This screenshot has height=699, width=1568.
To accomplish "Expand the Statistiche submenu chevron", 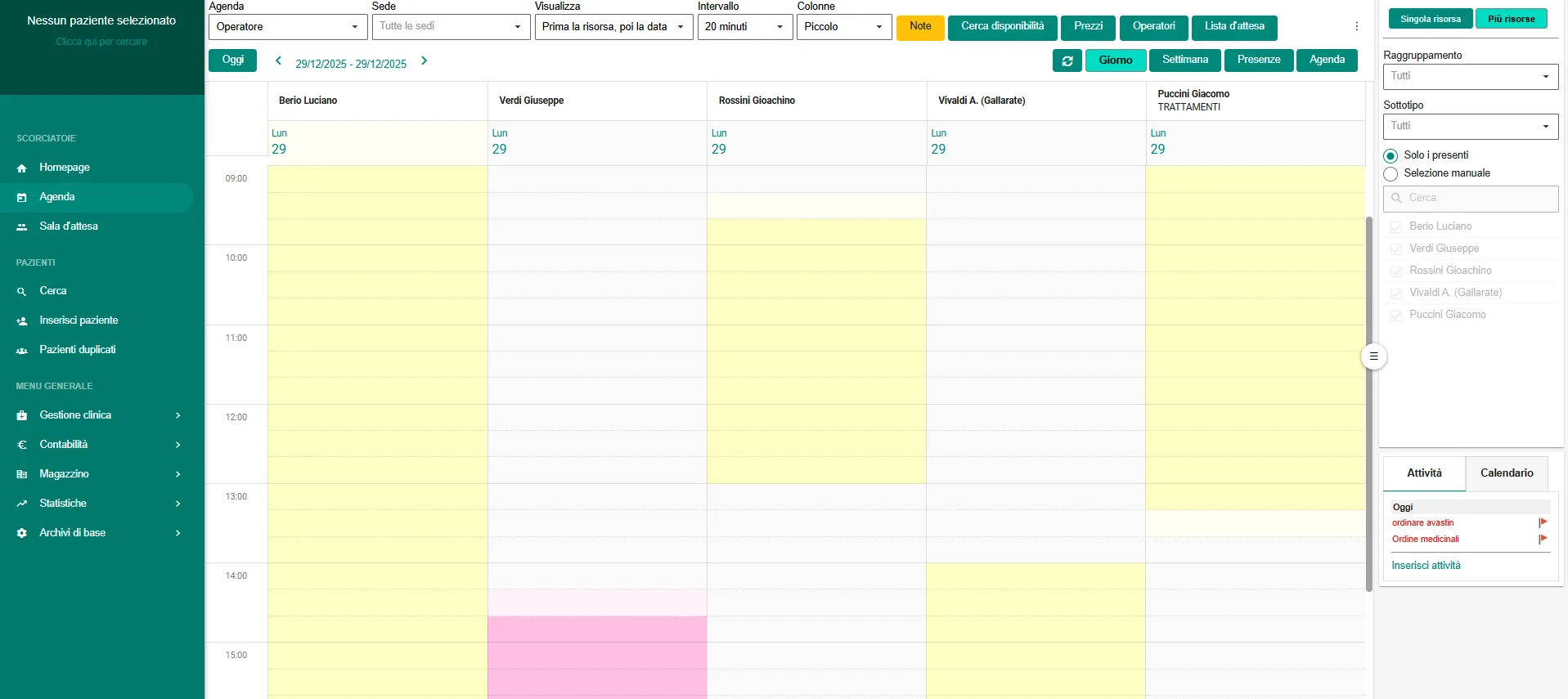I will 177,504.
